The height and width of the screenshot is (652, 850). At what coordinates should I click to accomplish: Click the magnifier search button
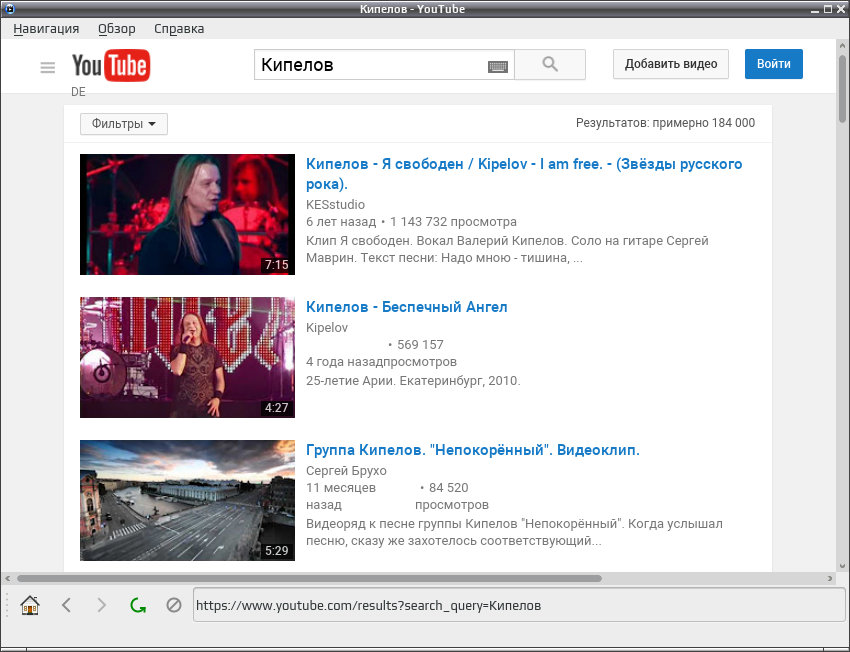pos(550,64)
